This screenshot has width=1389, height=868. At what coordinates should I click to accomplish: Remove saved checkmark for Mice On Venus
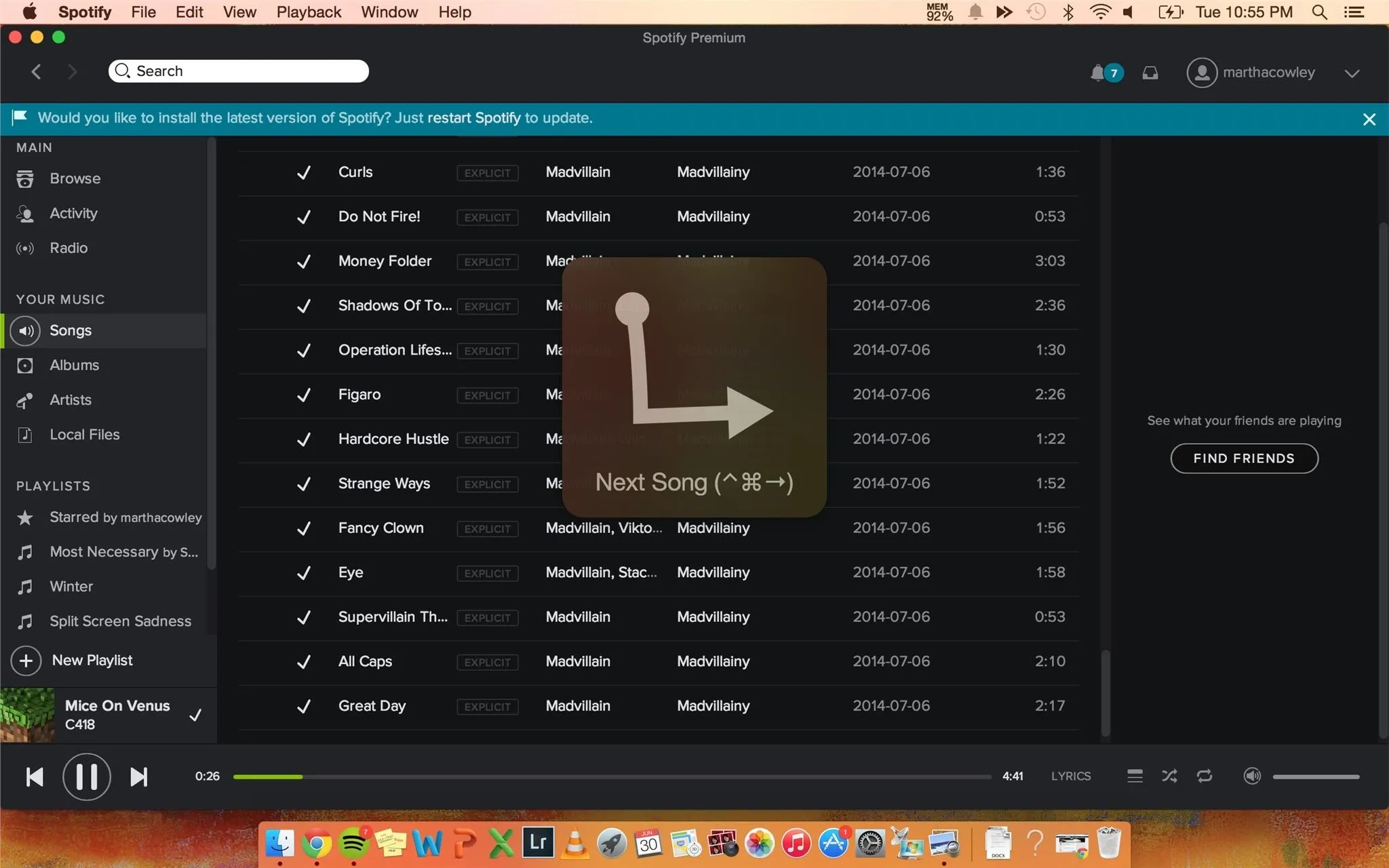[x=195, y=715]
